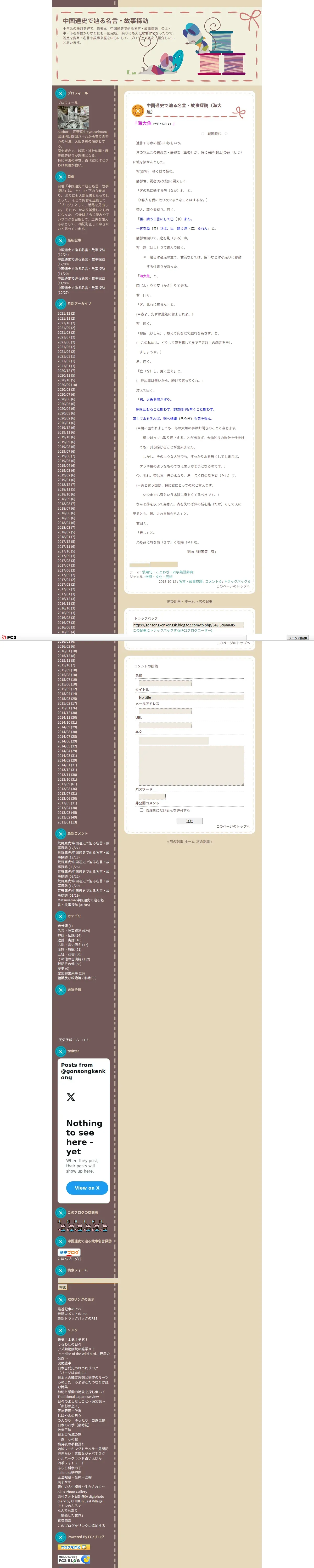The image size is (314, 1568).
Task: Open category 組織及び政治等の体制 (5)
Action: (x=77, y=978)
